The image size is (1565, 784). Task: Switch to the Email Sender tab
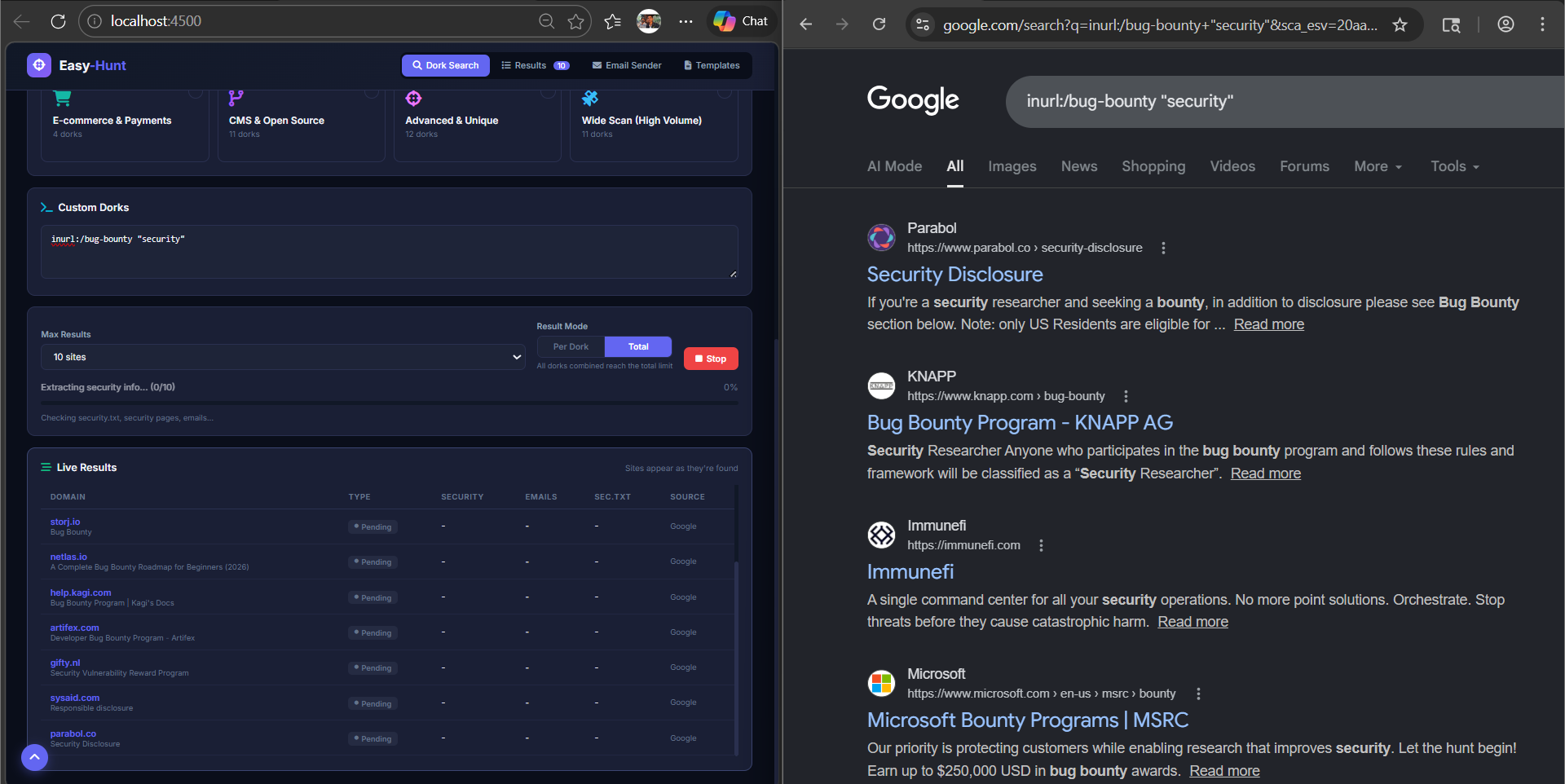[x=626, y=65]
